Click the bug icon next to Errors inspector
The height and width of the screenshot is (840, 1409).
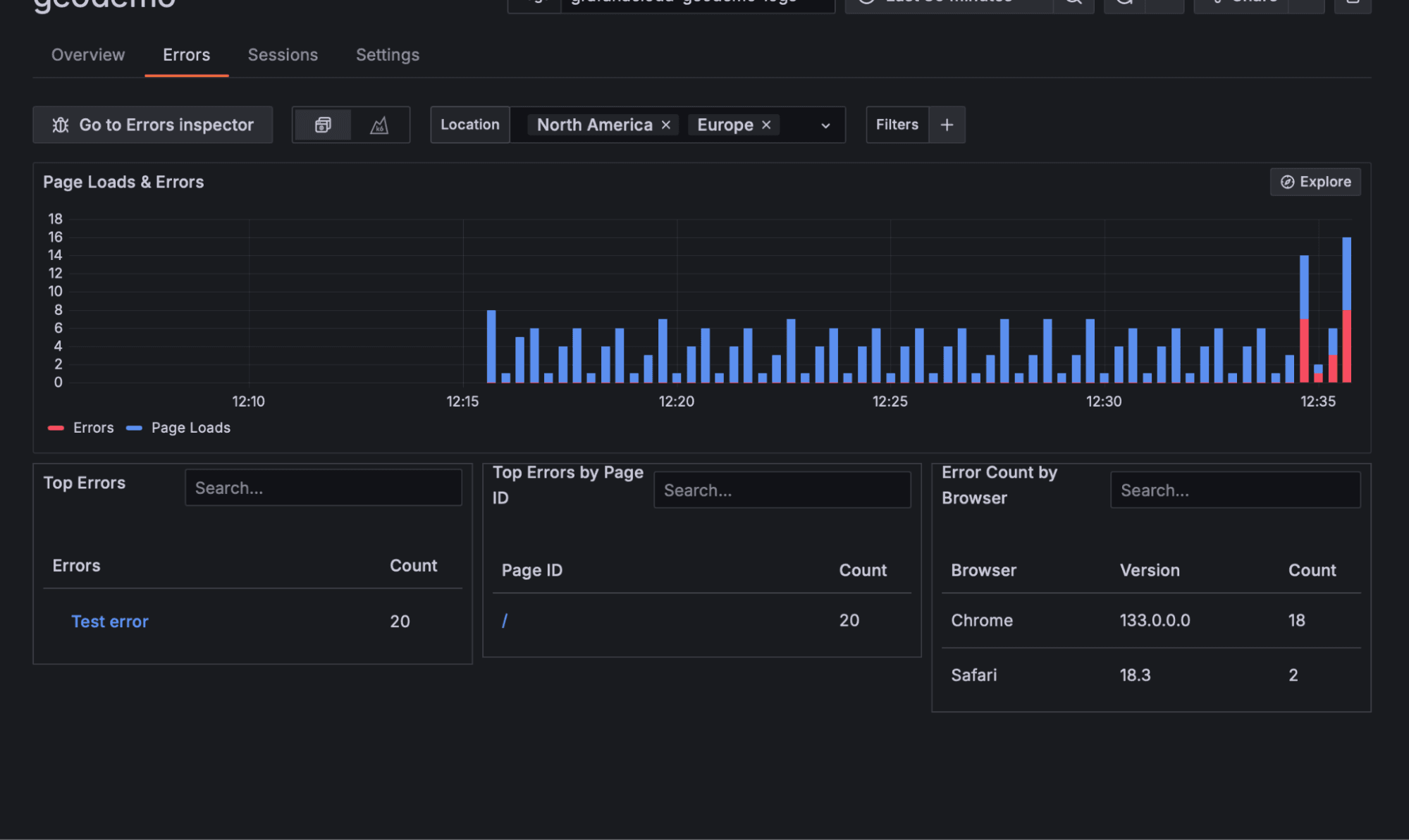click(x=61, y=125)
